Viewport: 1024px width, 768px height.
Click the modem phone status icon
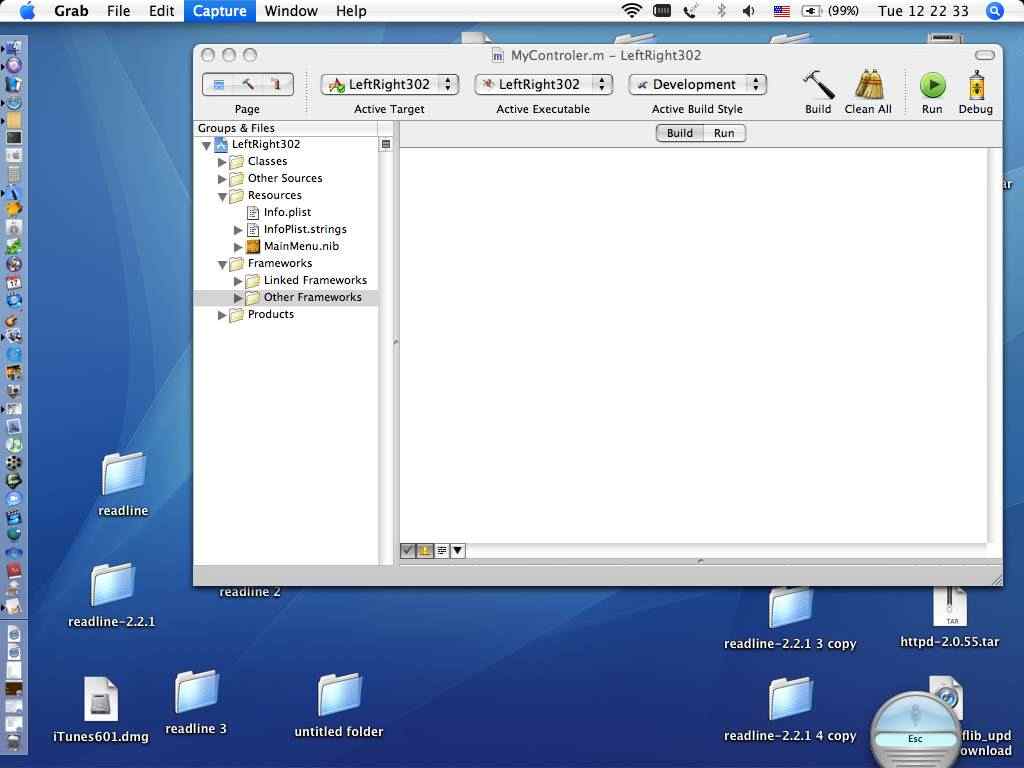(691, 10)
